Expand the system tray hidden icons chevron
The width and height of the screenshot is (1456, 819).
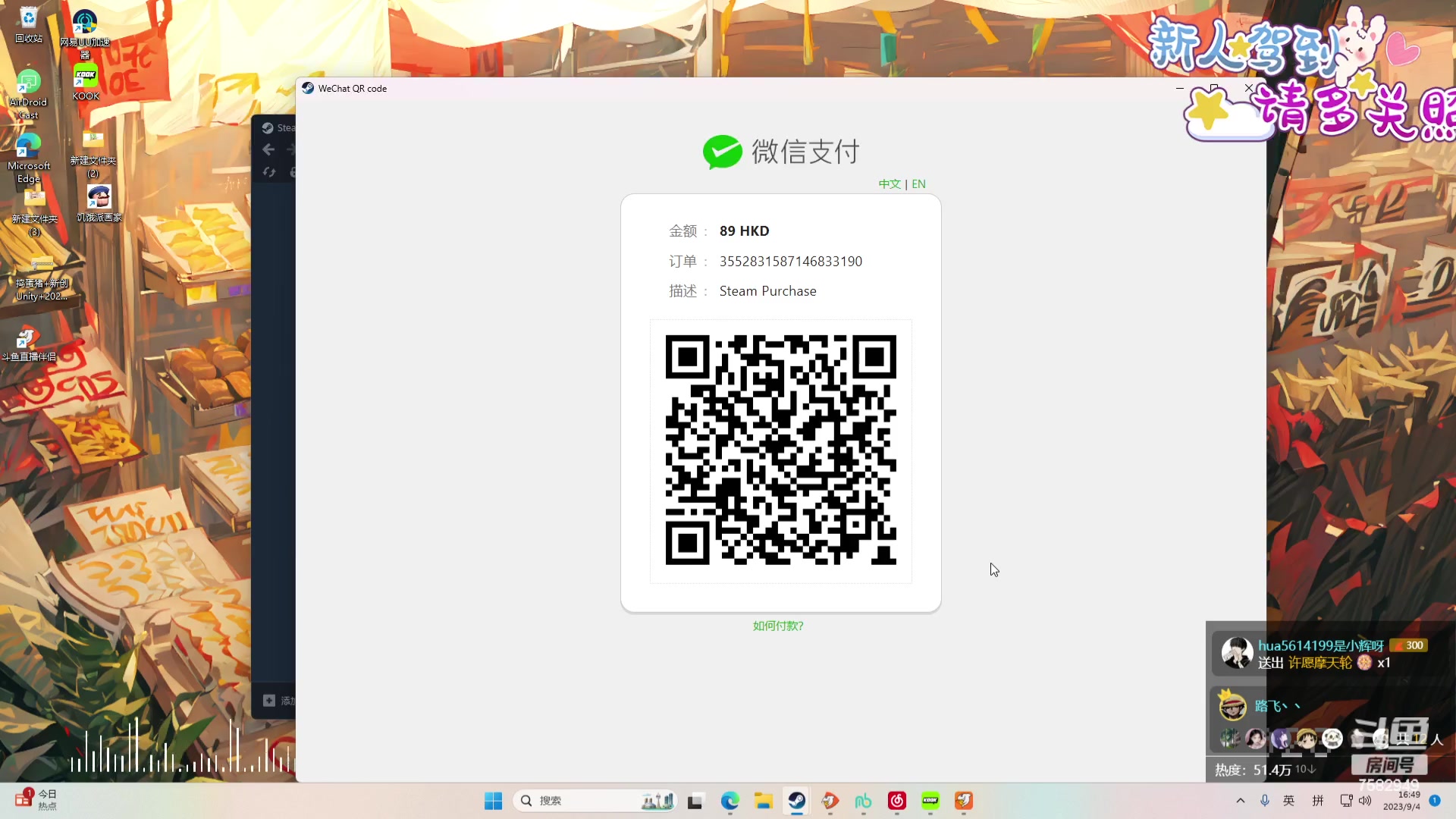coord(1241,801)
